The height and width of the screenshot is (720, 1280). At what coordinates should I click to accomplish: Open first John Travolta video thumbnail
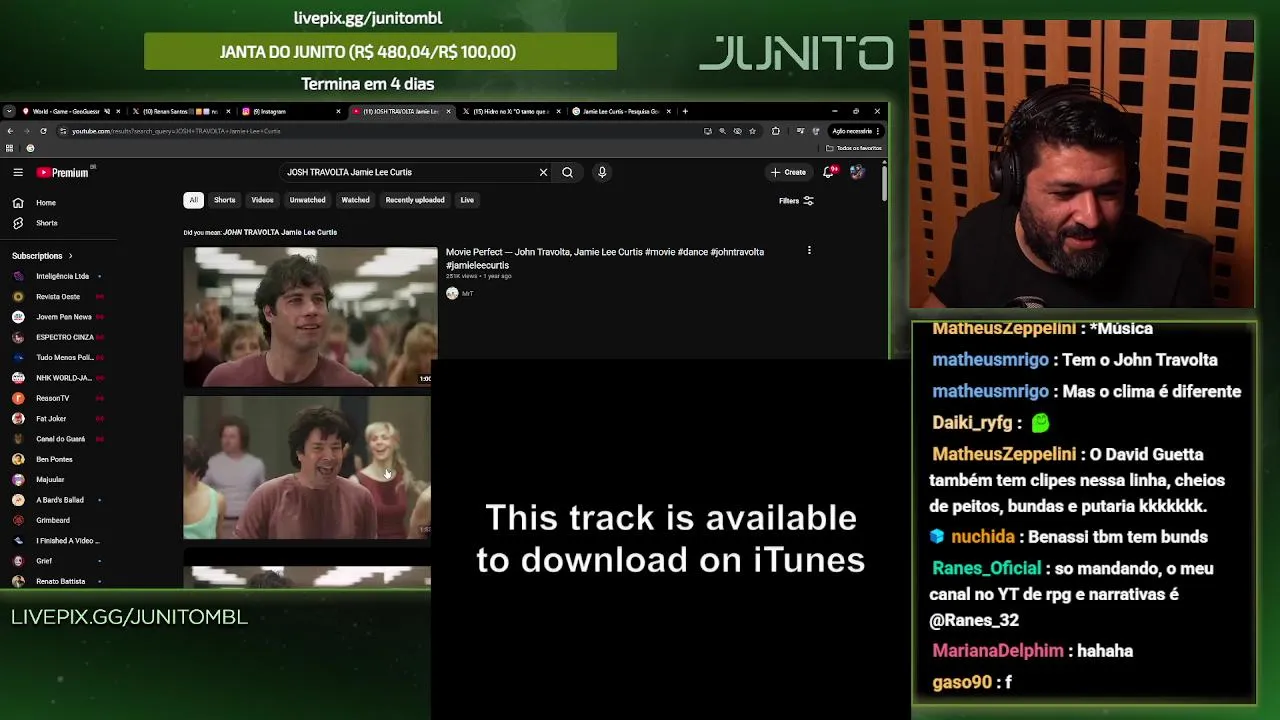click(310, 316)
